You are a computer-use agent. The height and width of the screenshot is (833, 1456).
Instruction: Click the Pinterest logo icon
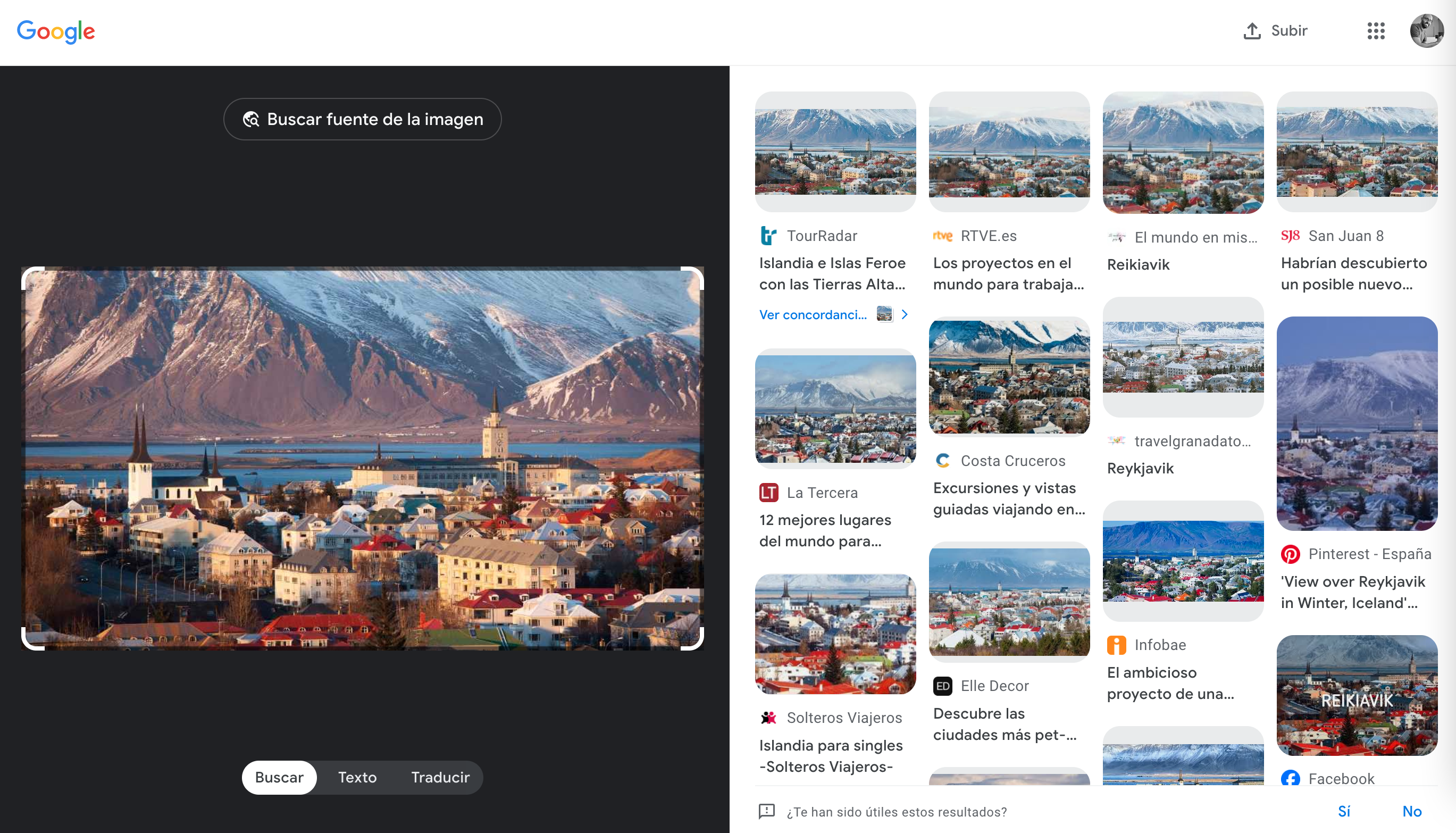[x=1290, y=554]
